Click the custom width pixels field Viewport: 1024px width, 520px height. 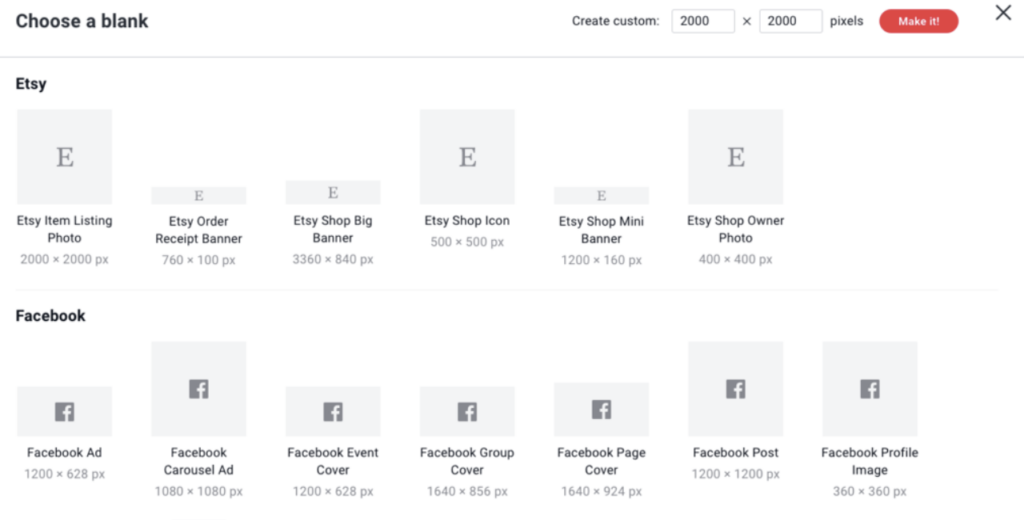tap(703, 21)
